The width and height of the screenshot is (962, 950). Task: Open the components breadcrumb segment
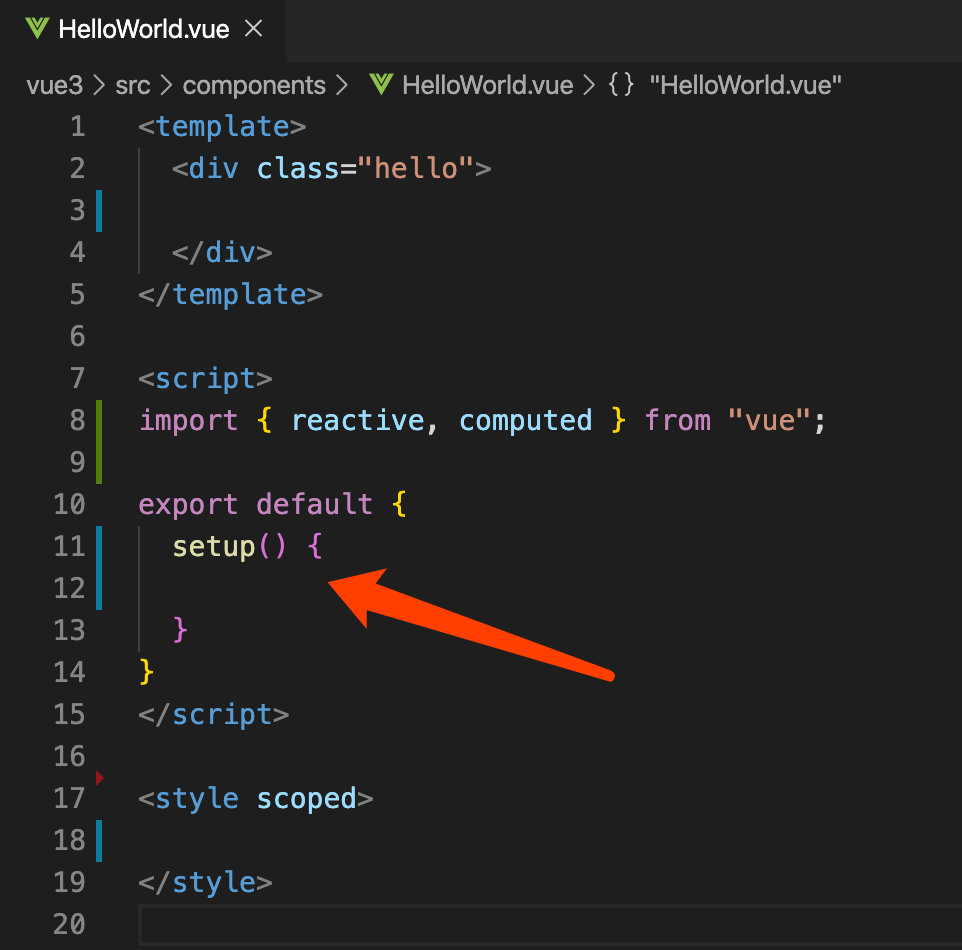click(254, 85)
